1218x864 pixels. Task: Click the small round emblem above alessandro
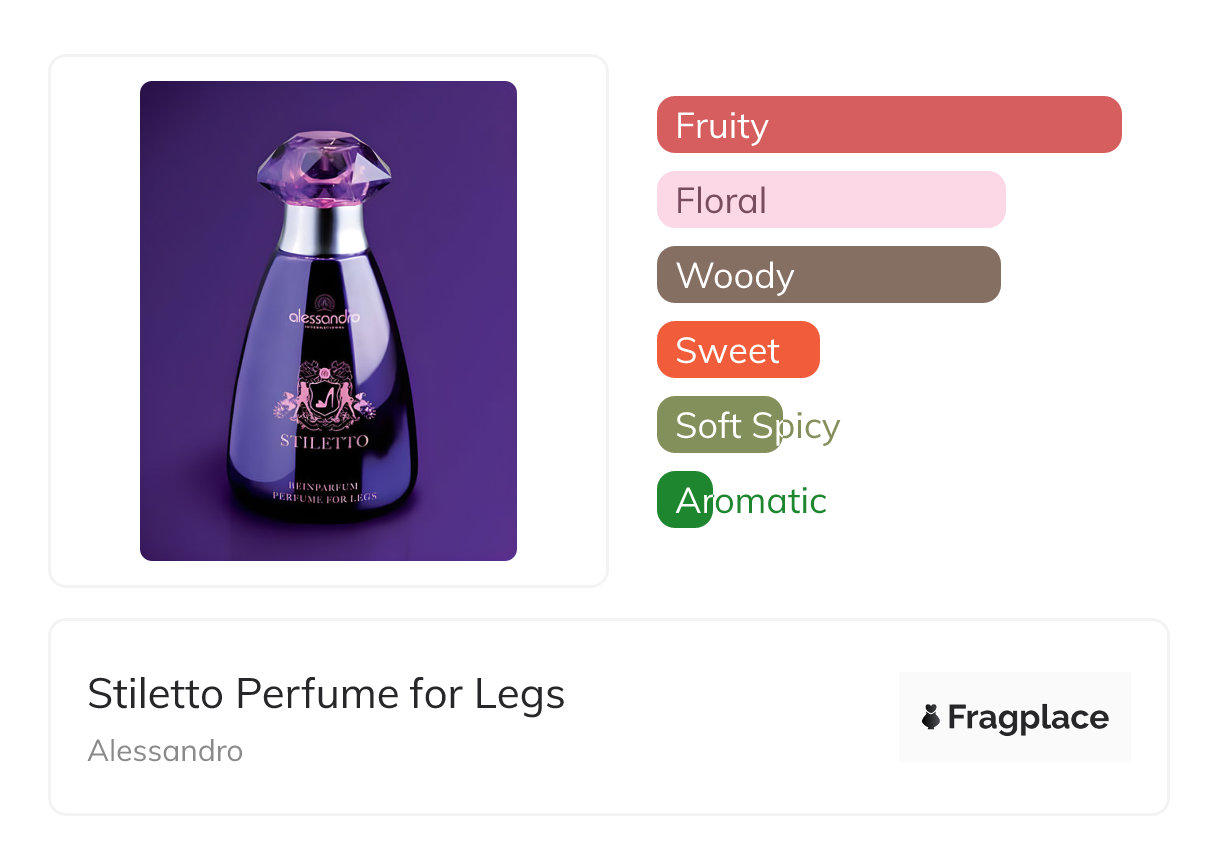tap(324, 300)
